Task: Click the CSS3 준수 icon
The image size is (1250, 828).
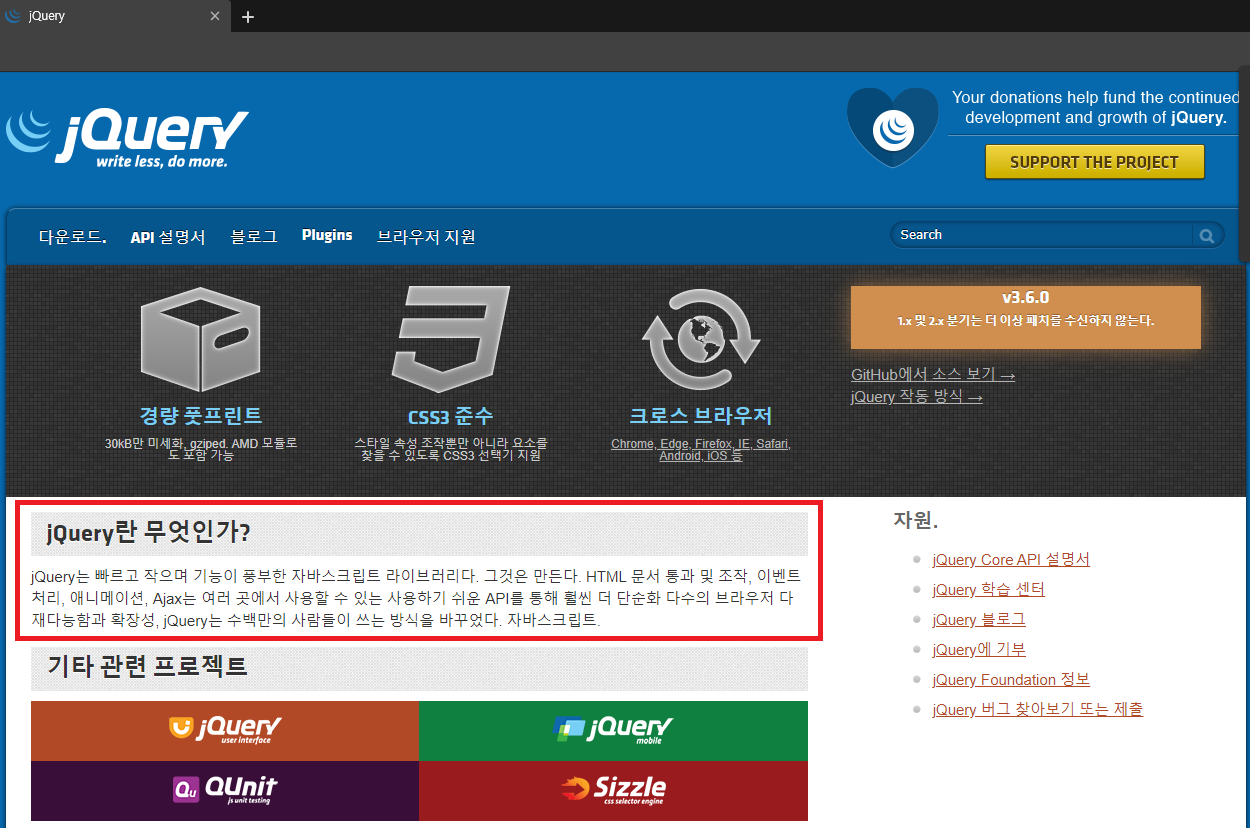Action: click(x=448, y=338)
